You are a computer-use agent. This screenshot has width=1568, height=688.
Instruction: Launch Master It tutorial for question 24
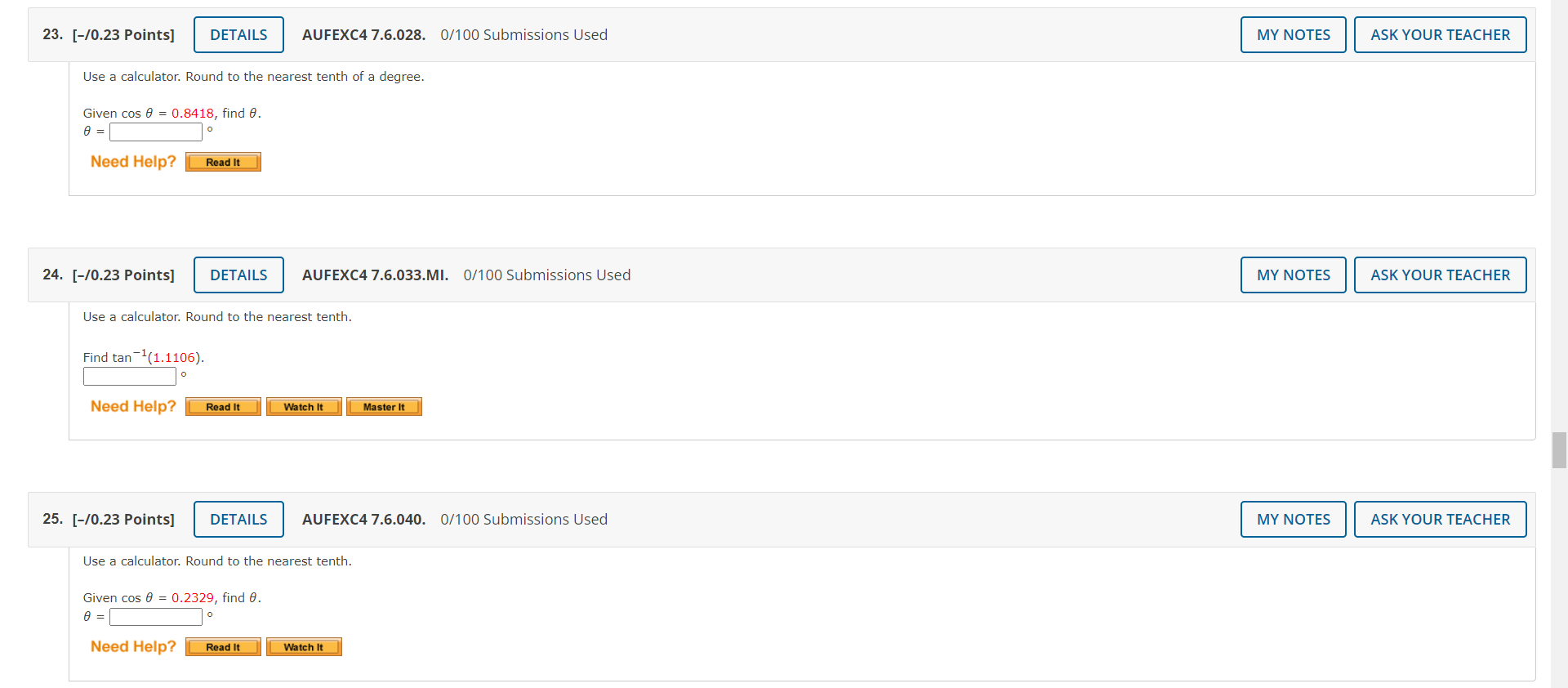click(x=383, y=406)
